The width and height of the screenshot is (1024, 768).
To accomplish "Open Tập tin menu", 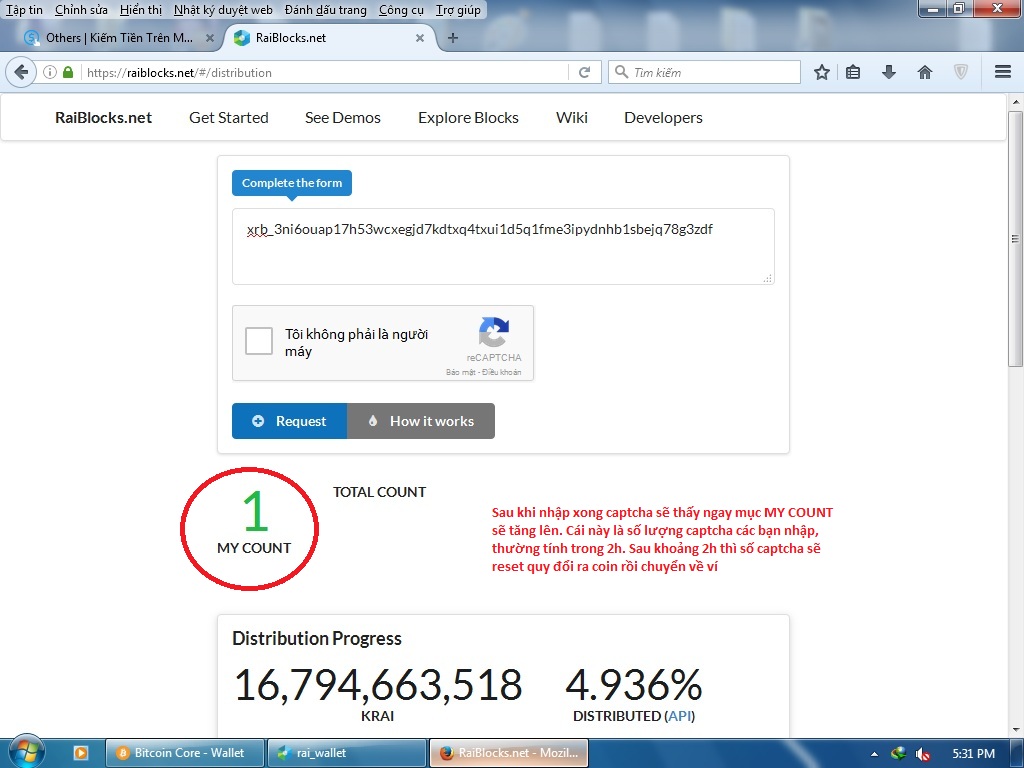I will [x=24, y=10].
